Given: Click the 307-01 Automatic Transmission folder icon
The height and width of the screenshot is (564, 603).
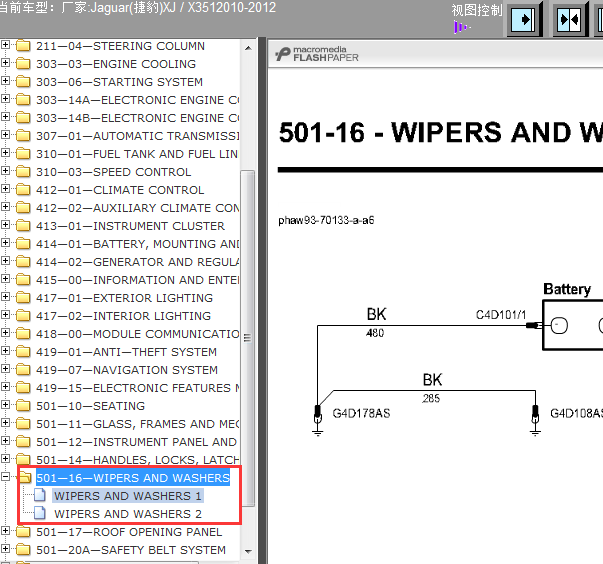Looking at the screenshot, I should [x=23, y=136].
